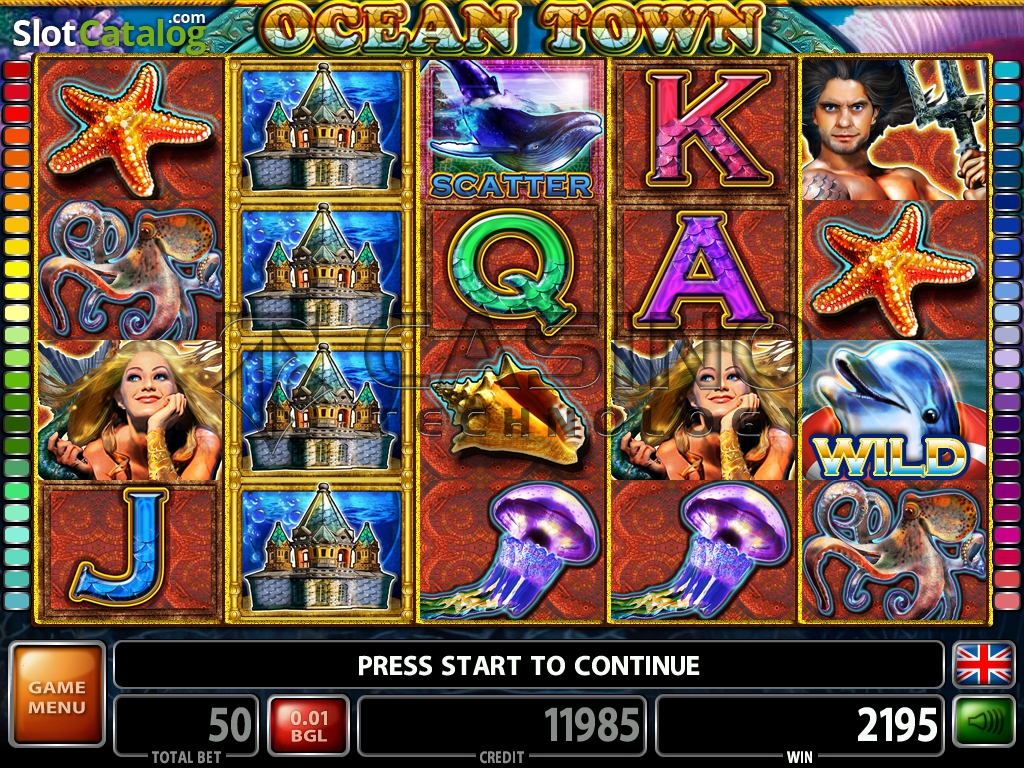
Task: Click the mermaid symbol on first reel
Action: [129, 410]
